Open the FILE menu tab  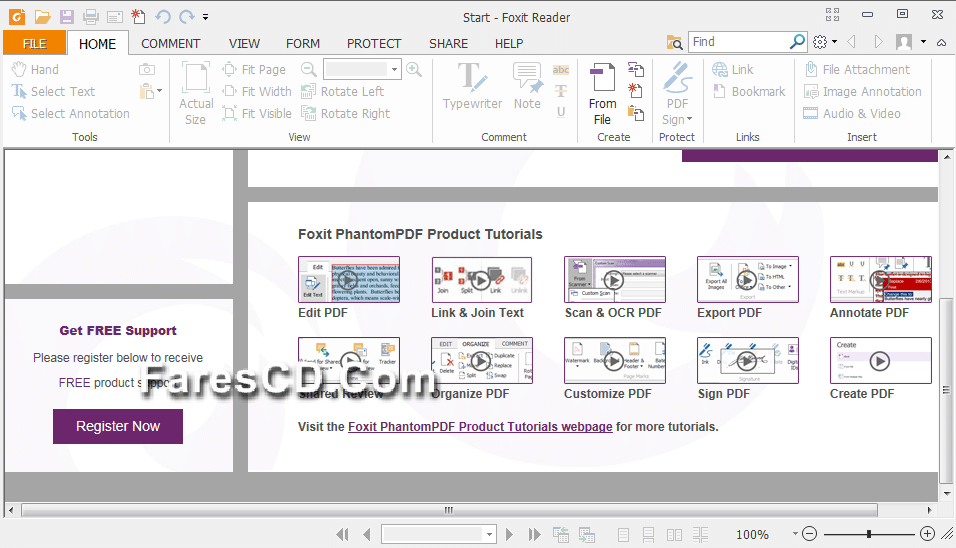[35, 44]
